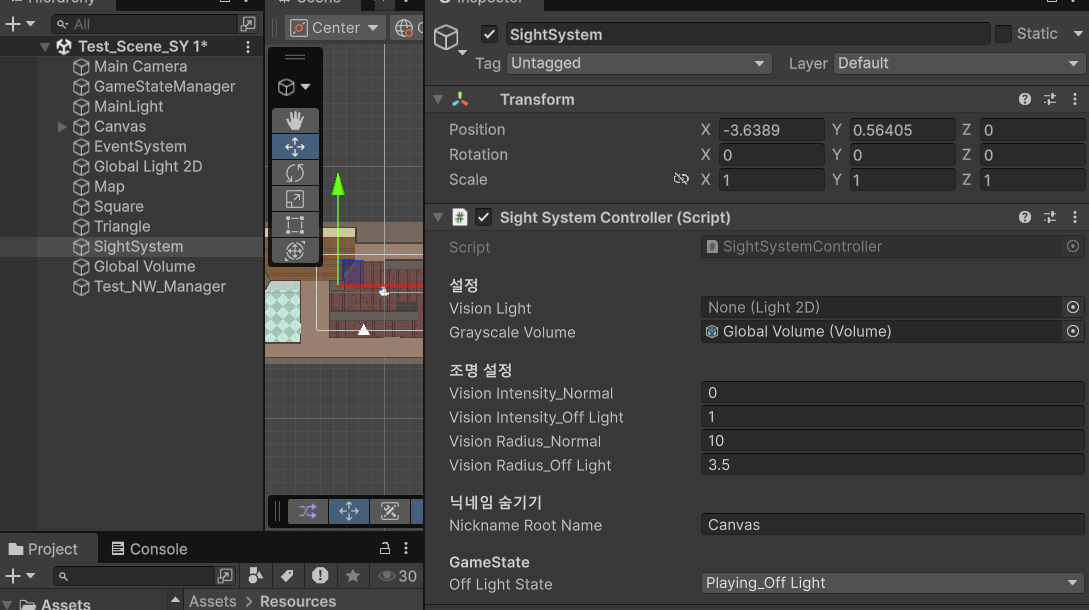The width and height of the screenshot is (1089, 610).
Task: Click the bottom overlay path edit button
Action: coord(390,511)
